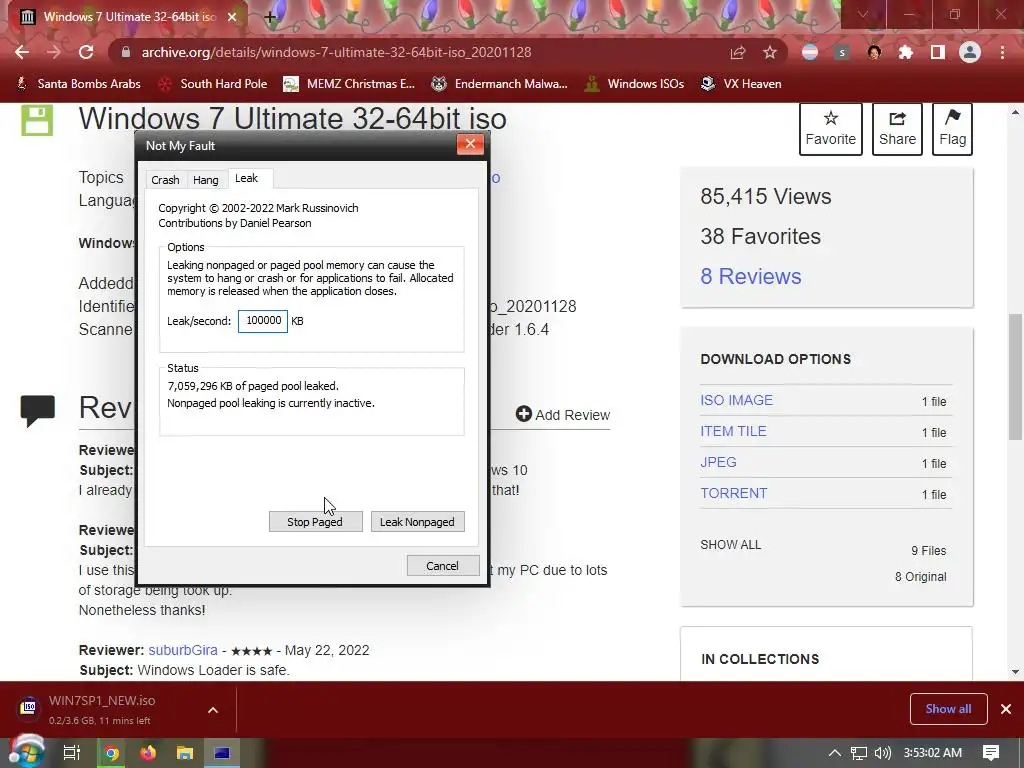
Task: Open the Extensions puzzle-piece menu
Action: point(906,52)
